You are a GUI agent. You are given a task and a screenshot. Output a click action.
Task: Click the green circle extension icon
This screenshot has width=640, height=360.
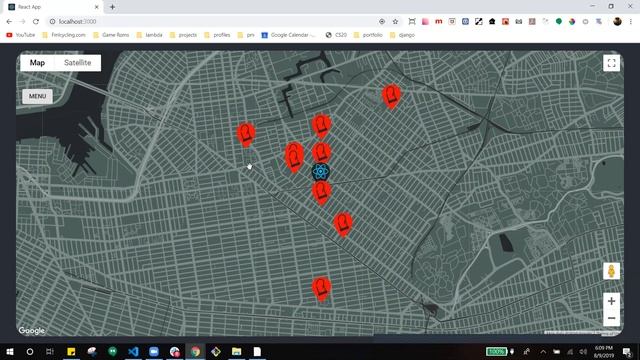tap(559, 22)
